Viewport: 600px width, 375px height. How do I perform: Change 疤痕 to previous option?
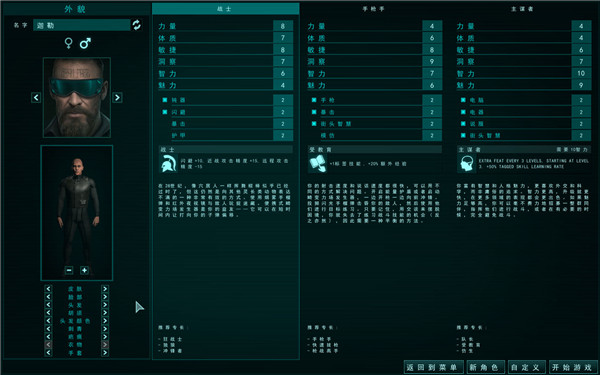(x=48, y=337)
